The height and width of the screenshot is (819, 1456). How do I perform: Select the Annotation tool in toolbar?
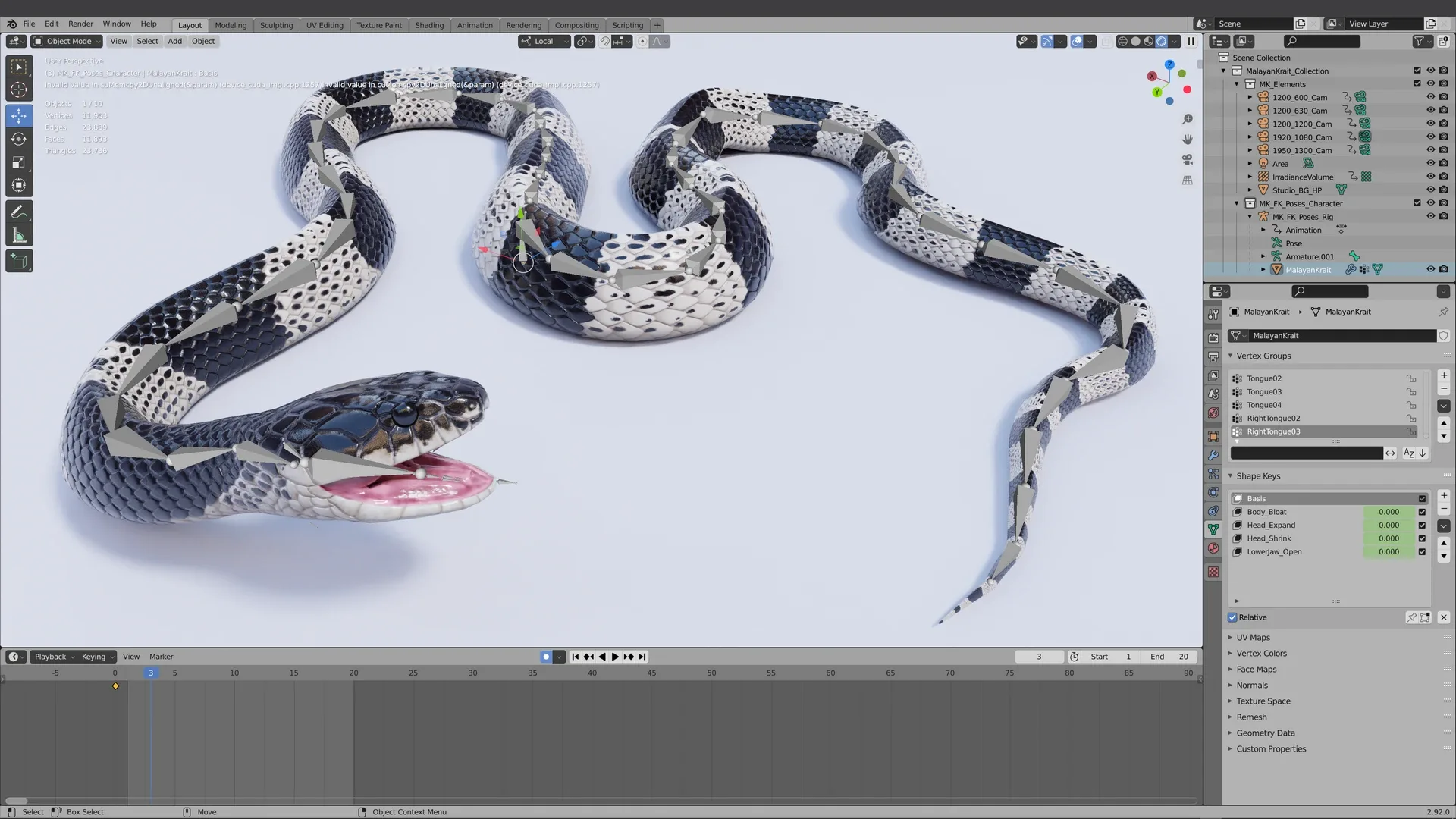(x=19, y=211)
